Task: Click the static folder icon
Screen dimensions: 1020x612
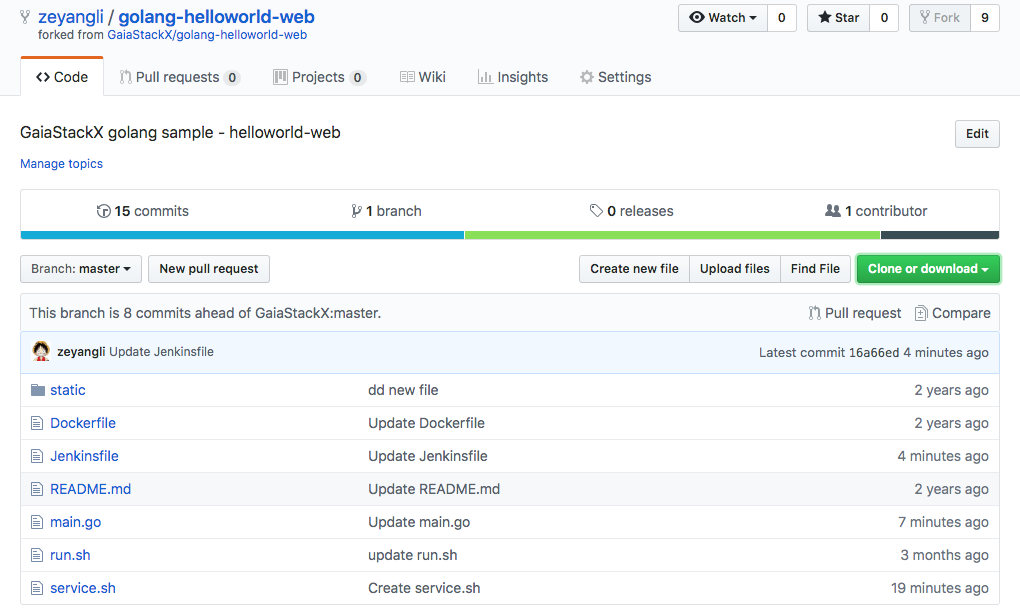Action: pos(38,390)
